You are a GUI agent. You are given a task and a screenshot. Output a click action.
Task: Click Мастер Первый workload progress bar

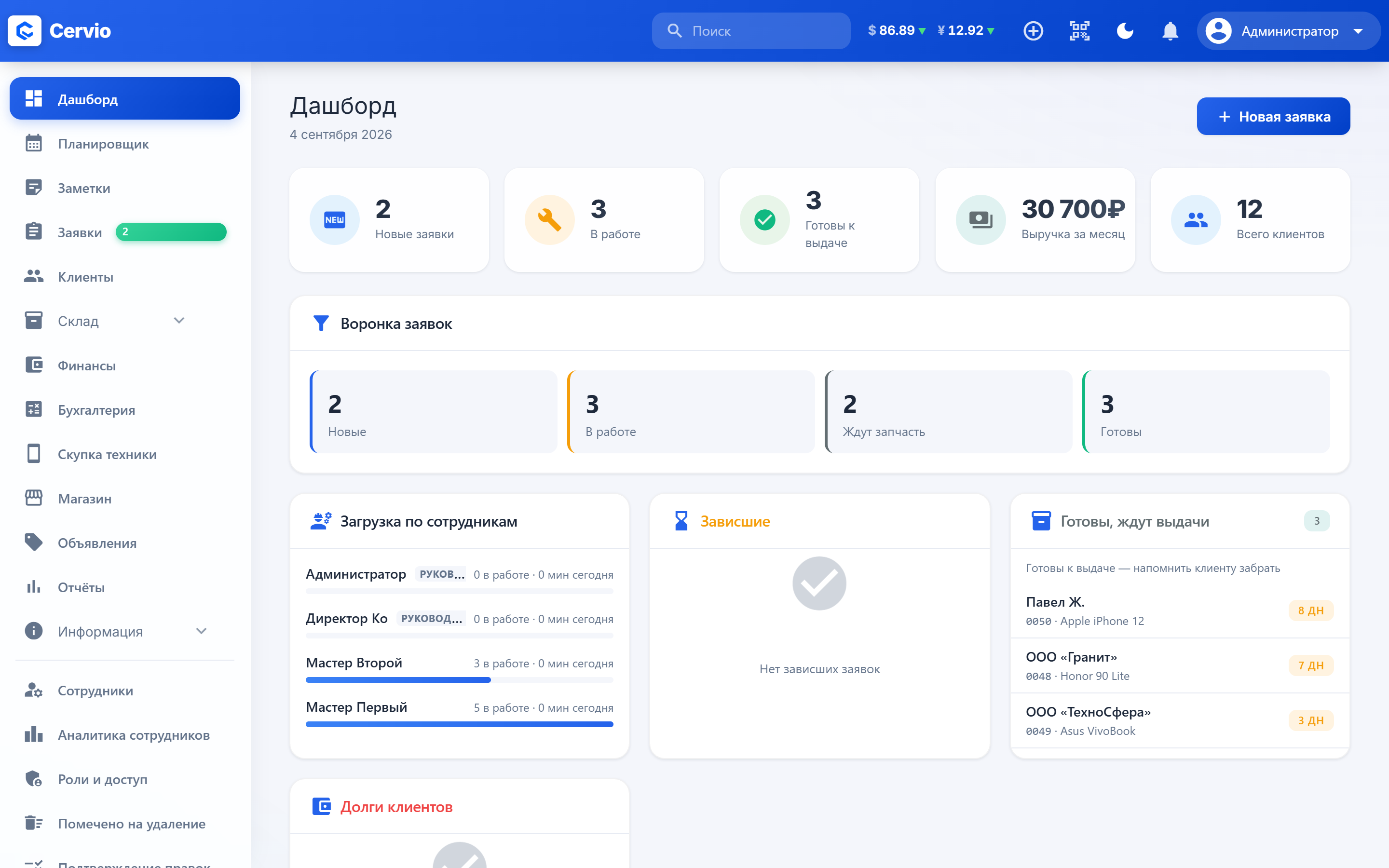(459, 724)
